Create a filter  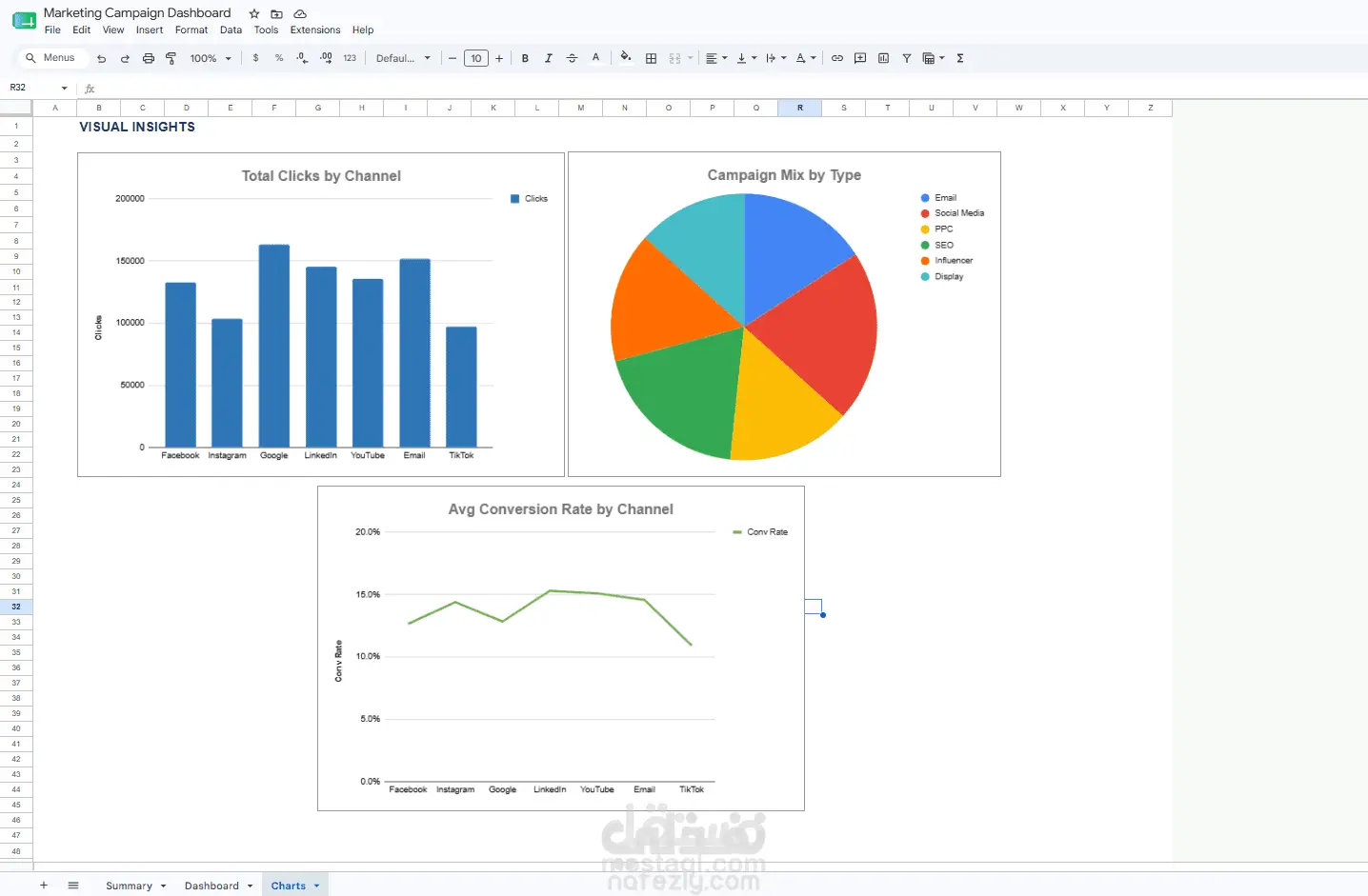[x=907, y=59]
